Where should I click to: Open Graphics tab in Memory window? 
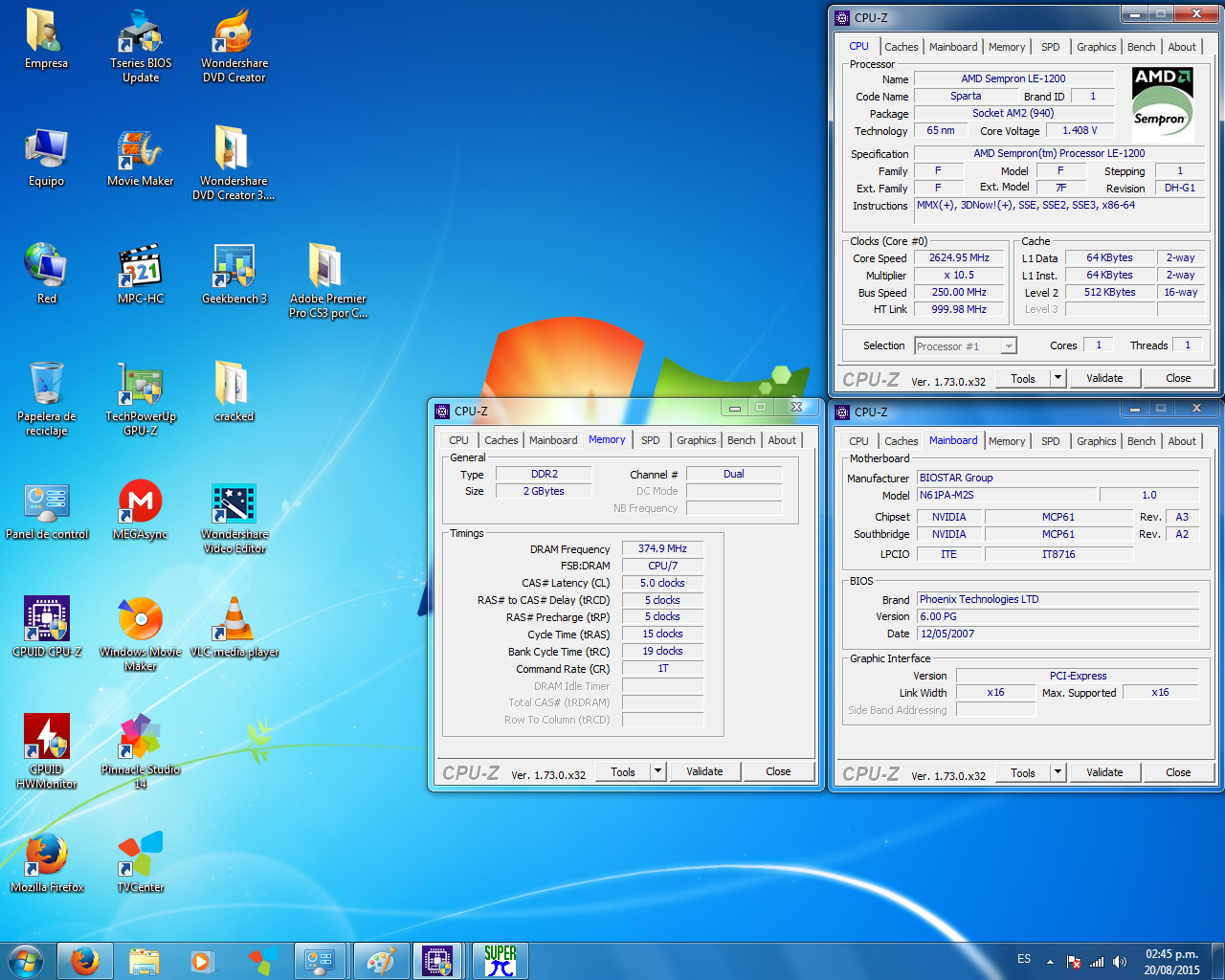tap(696, 440)
